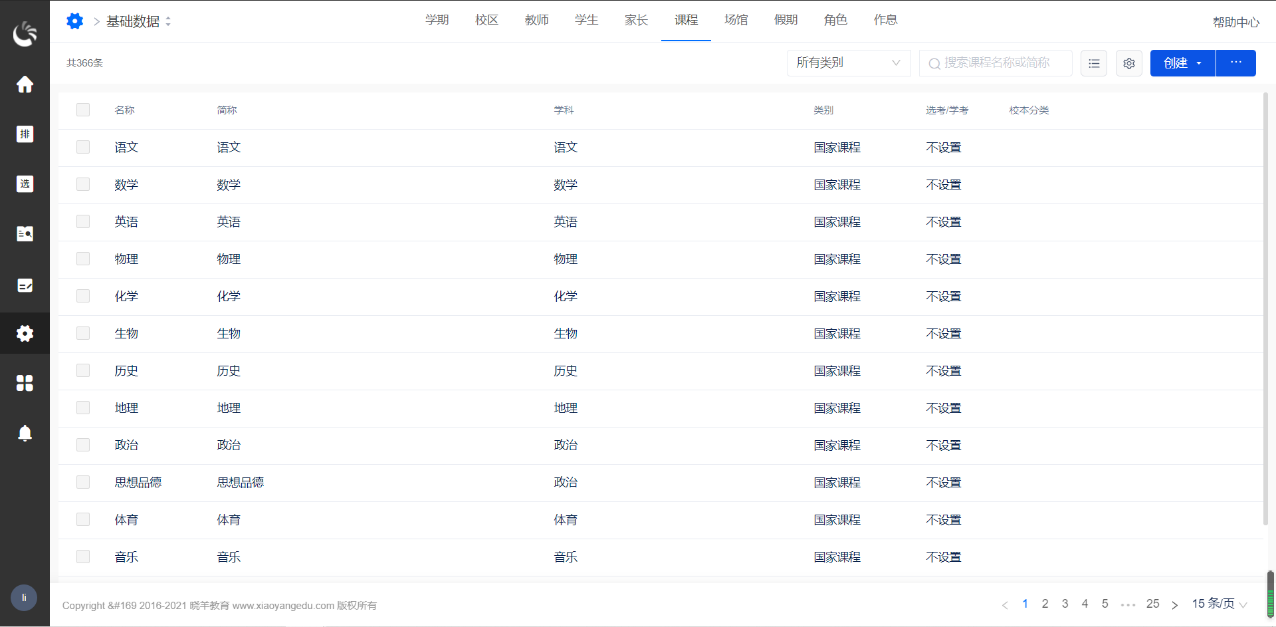Open column settings via the gear icon
Screen dimensions: 1276x627
(1128, 62)
